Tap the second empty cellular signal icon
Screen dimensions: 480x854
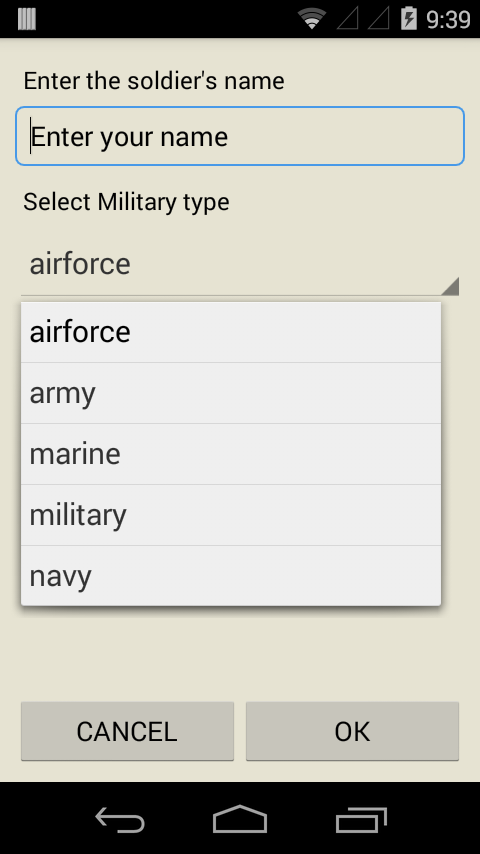tap(379, 19)
